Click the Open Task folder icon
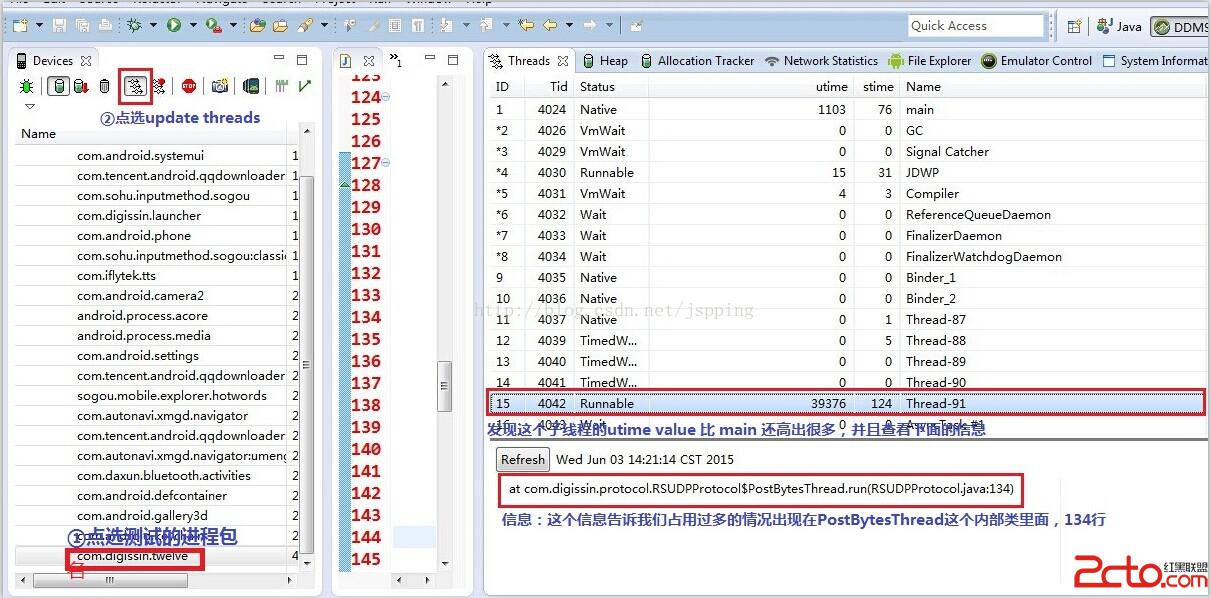 click(280, 25)
